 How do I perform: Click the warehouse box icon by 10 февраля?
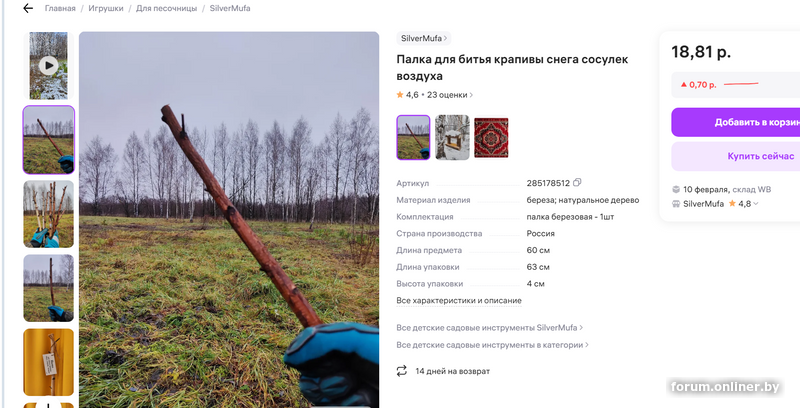[676, 189]
